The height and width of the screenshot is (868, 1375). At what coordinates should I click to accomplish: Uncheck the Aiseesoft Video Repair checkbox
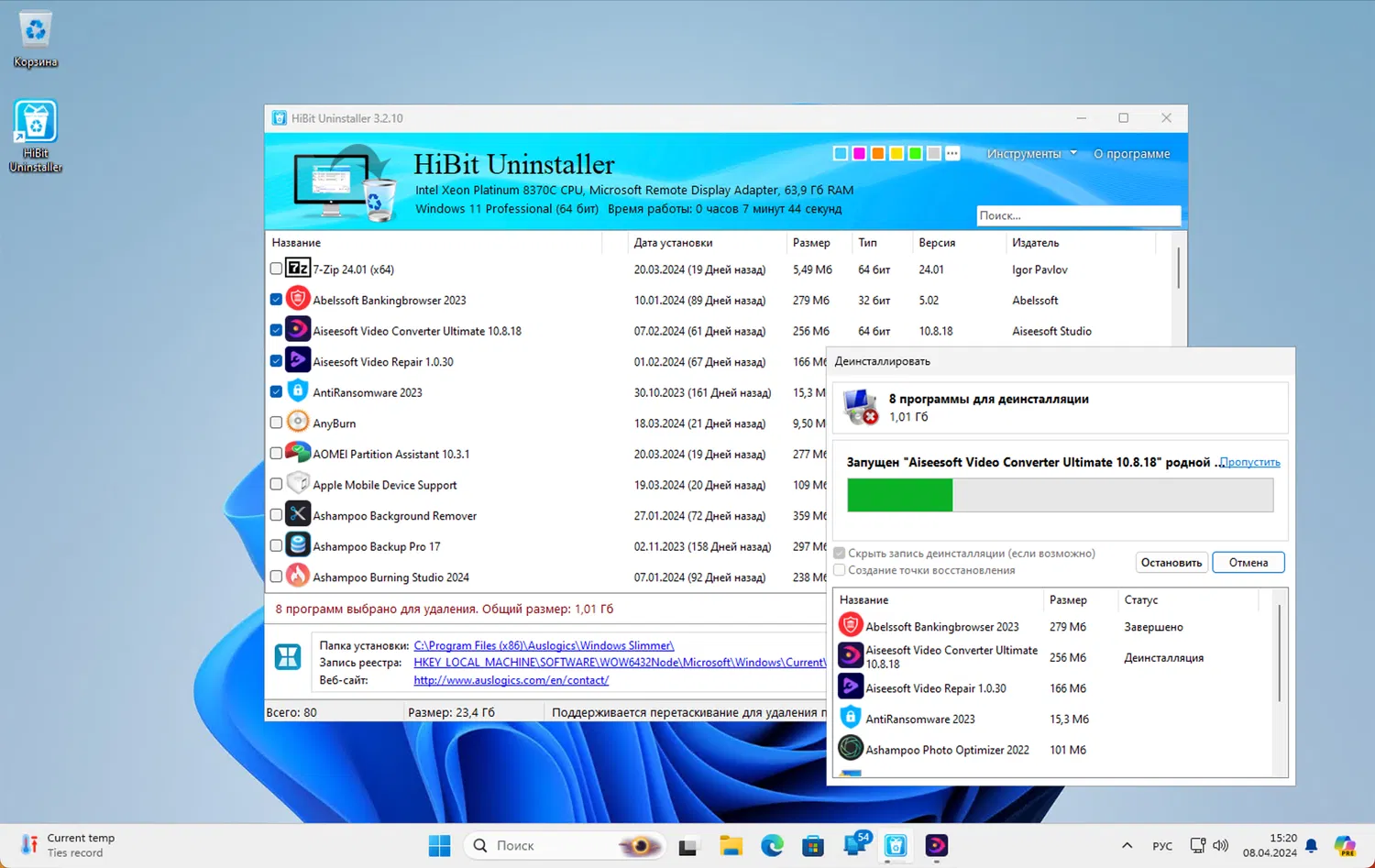pyautogui.click(x=276, y=361)
